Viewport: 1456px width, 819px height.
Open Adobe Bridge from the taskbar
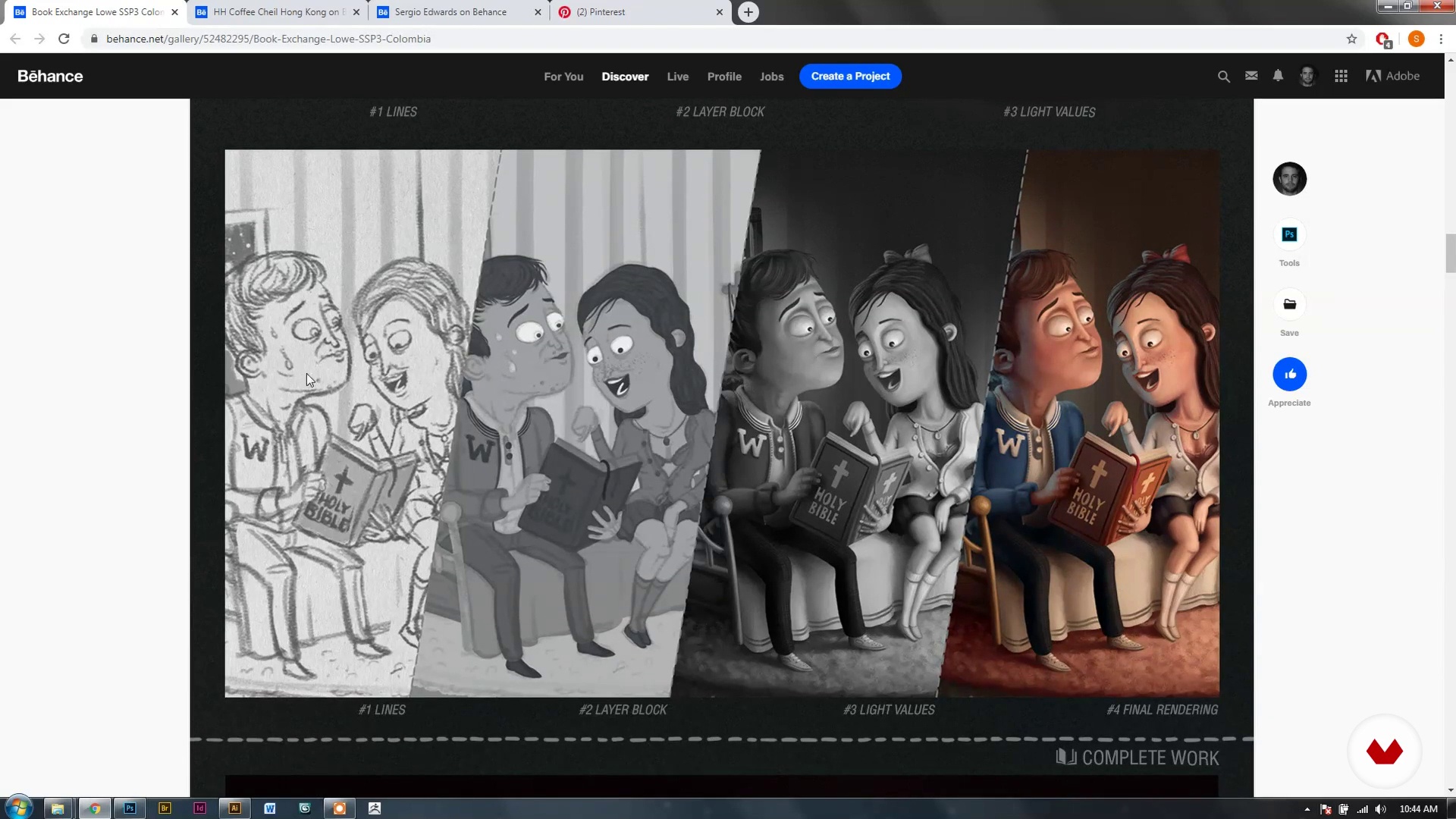pyautogui.click(x=165, y=808)
